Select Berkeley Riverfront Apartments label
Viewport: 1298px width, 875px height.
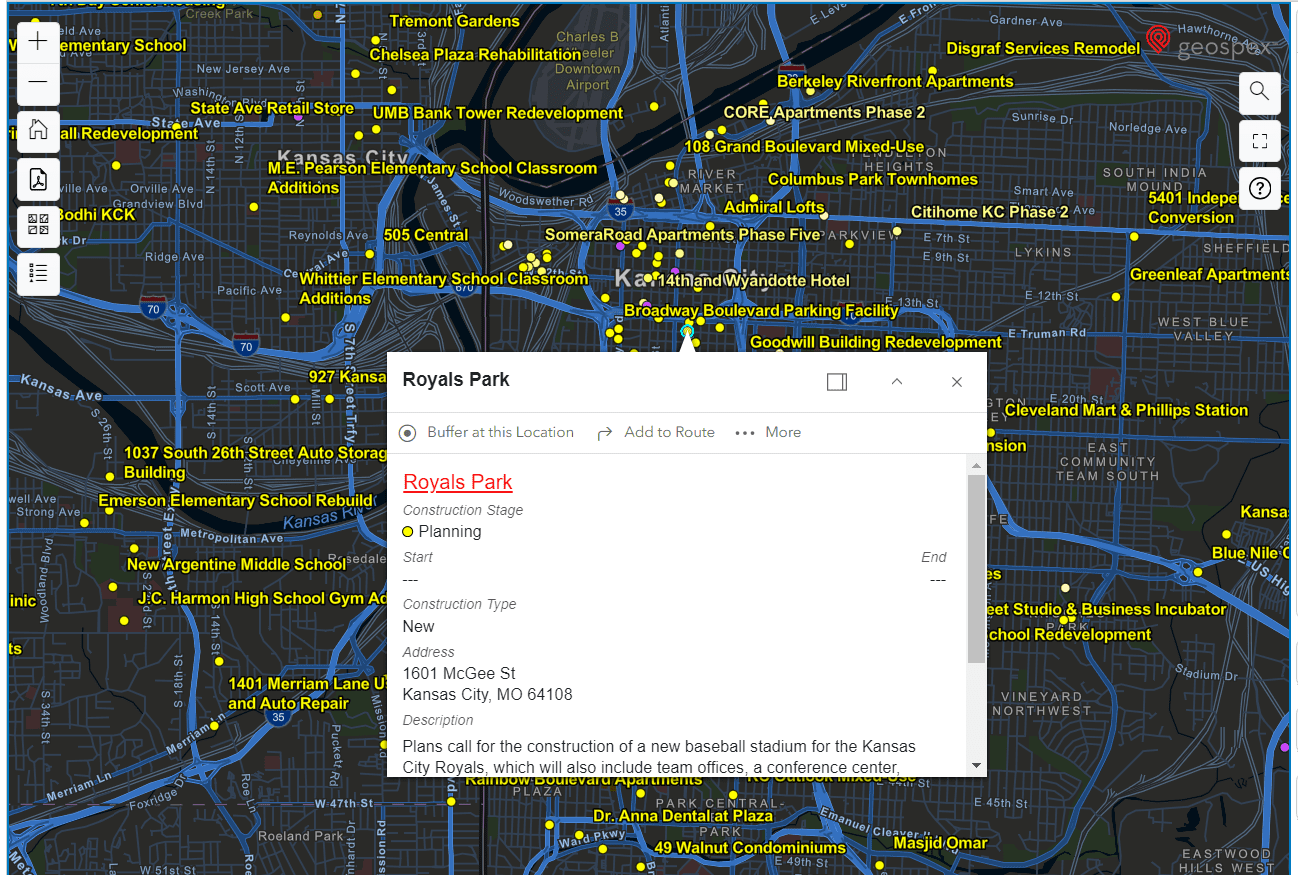click(x=895, y=81)
